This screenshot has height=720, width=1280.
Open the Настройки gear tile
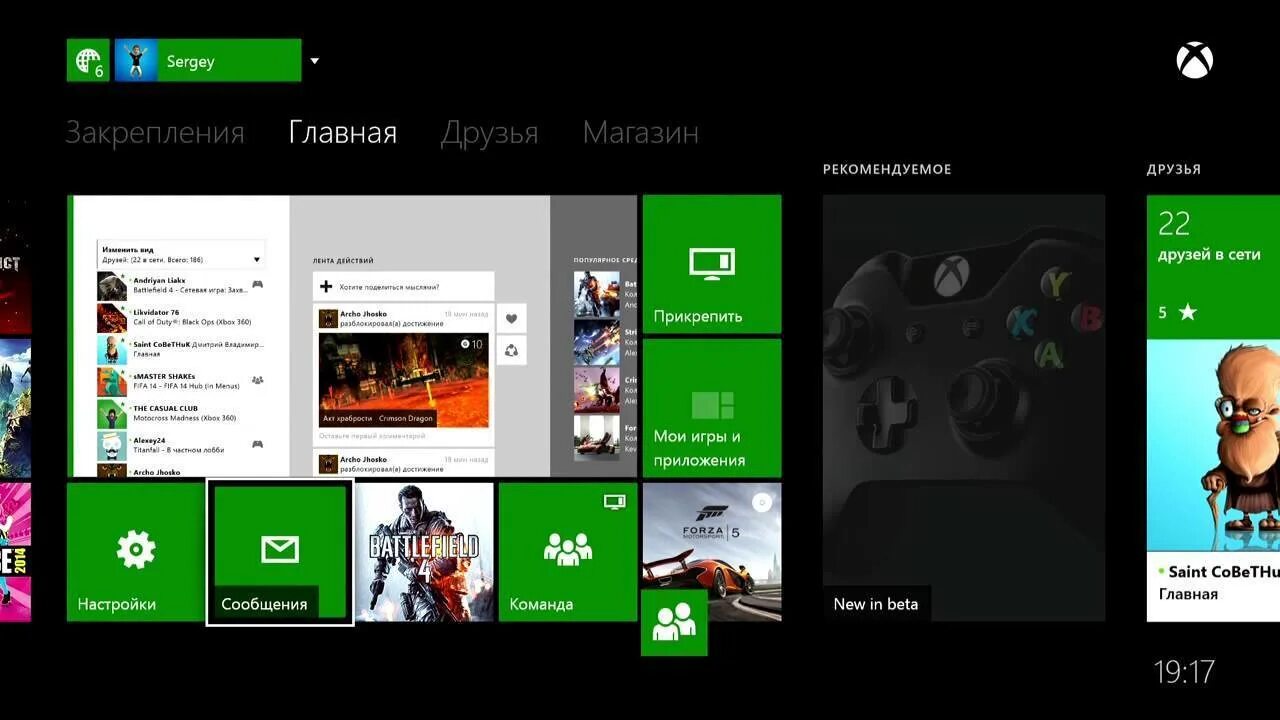[x=136, y=552]
